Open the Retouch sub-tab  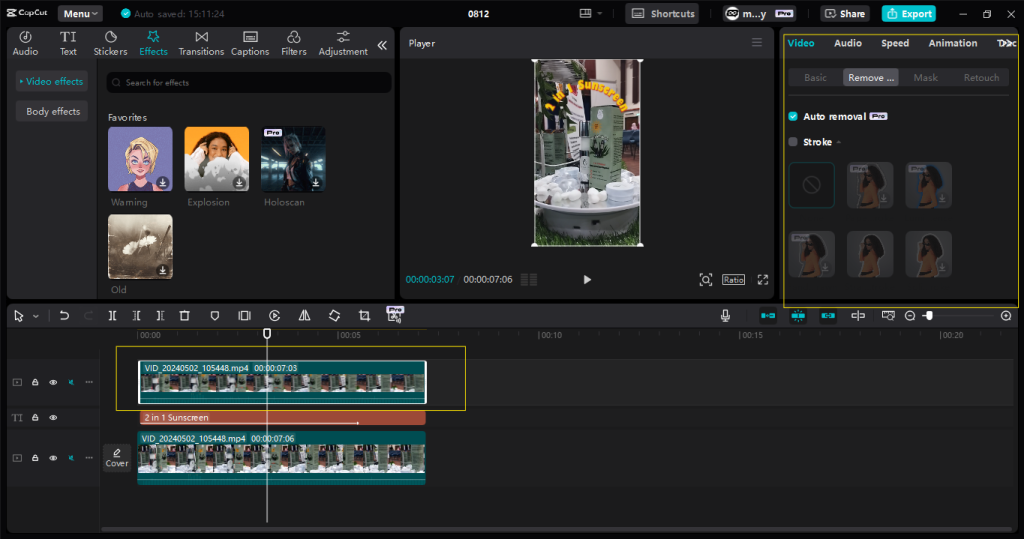(x=981, y=78)
